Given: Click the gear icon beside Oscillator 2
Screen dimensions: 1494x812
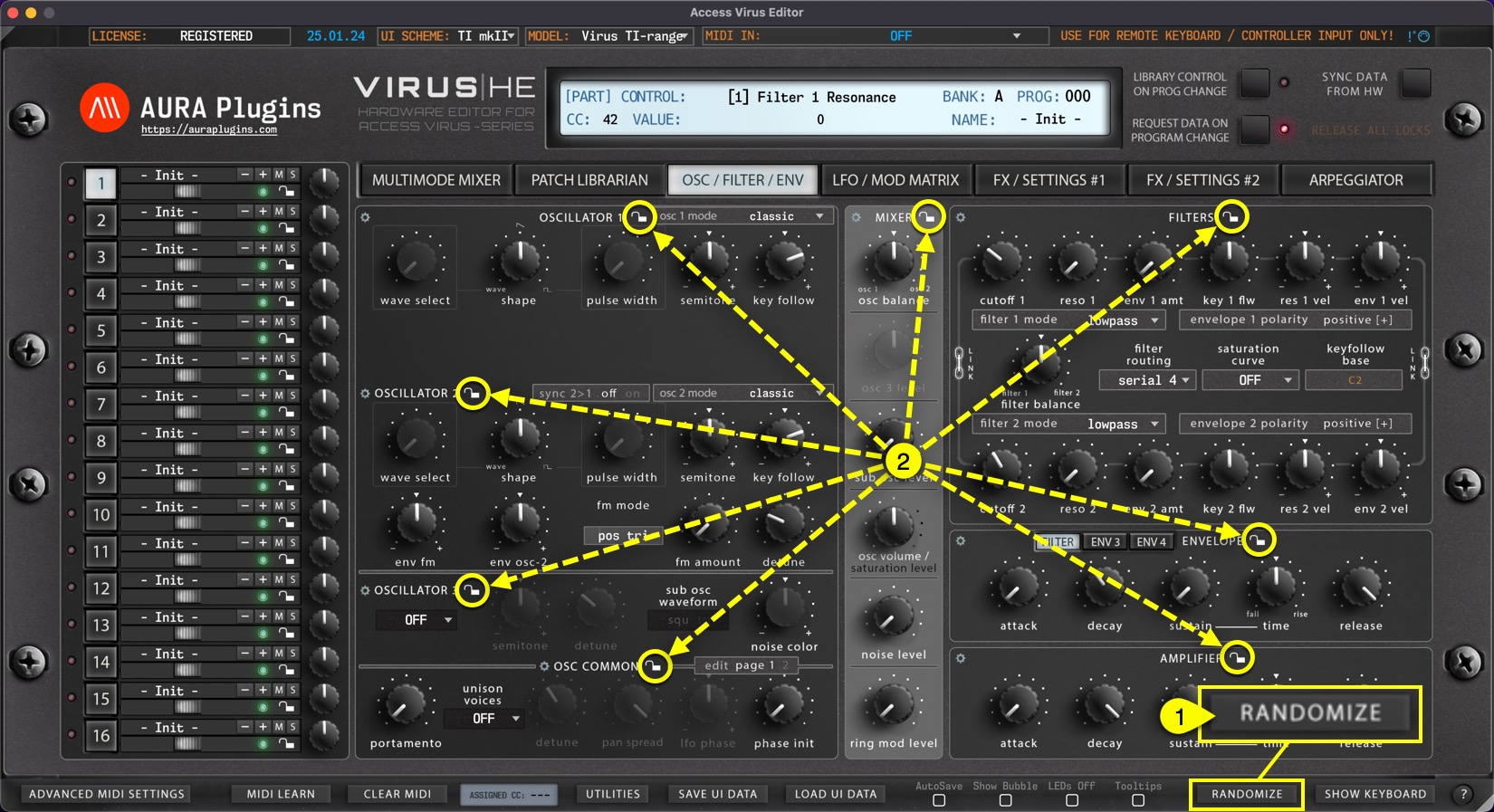Looking at the screenshot, I should pos(365,394).
